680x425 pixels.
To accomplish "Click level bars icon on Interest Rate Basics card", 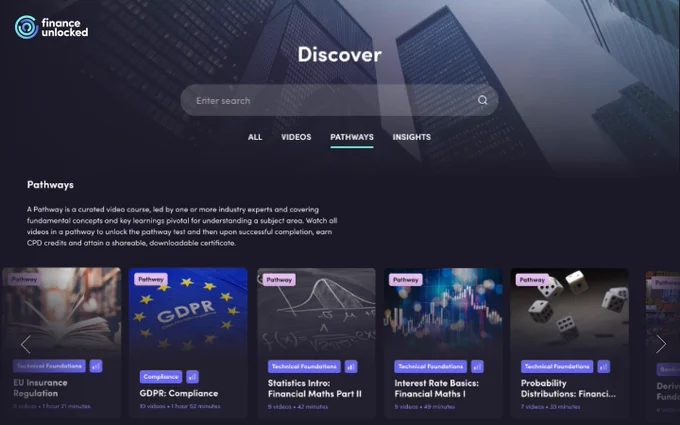I will pos(477,367).
